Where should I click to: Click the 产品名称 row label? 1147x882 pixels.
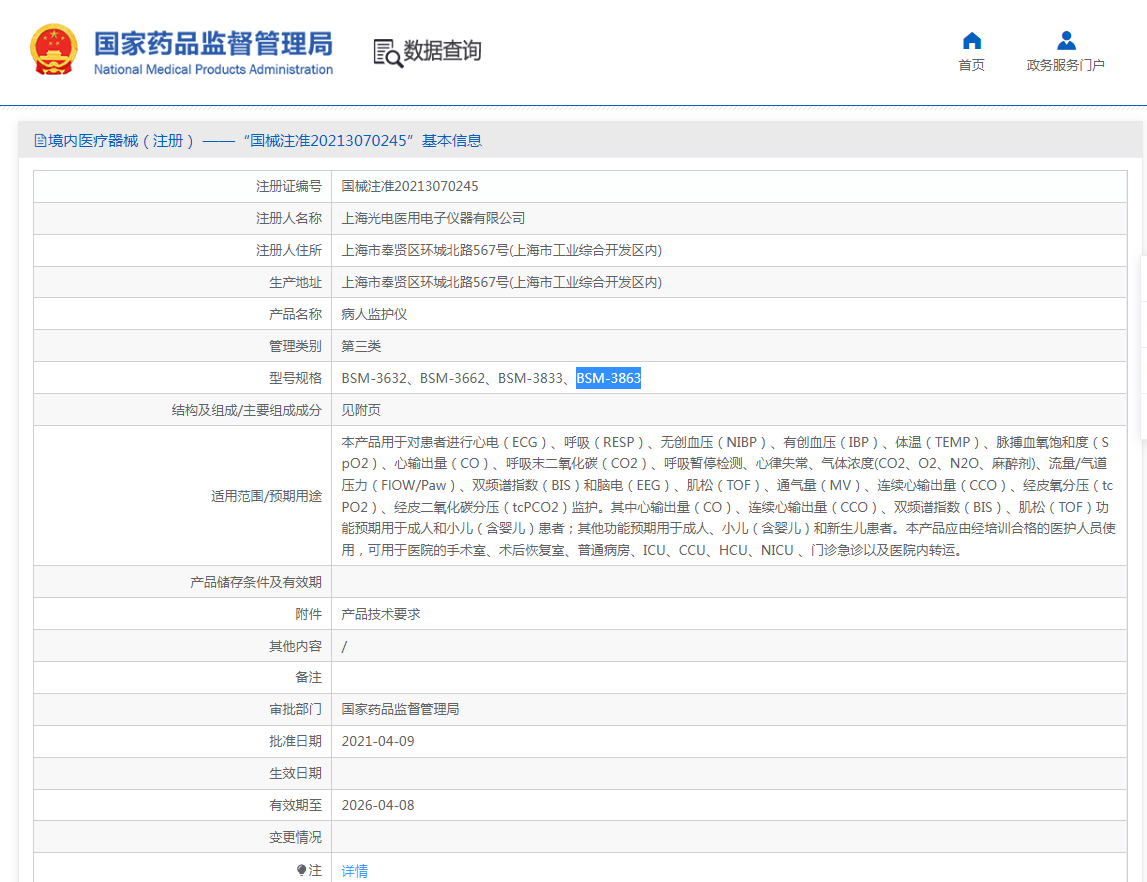point(296,314)
